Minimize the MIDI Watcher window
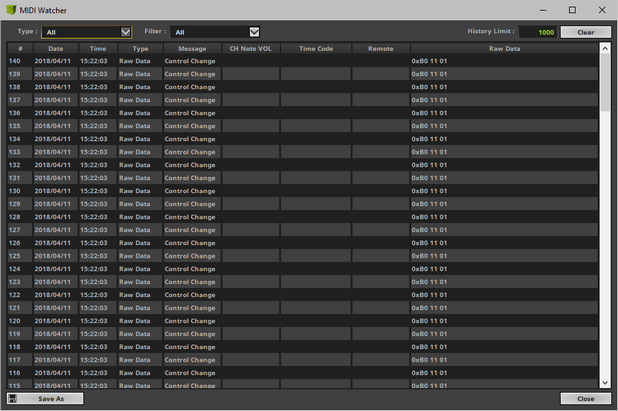The height and width of the screenshot is (411, 618). [x=543, y=10]
